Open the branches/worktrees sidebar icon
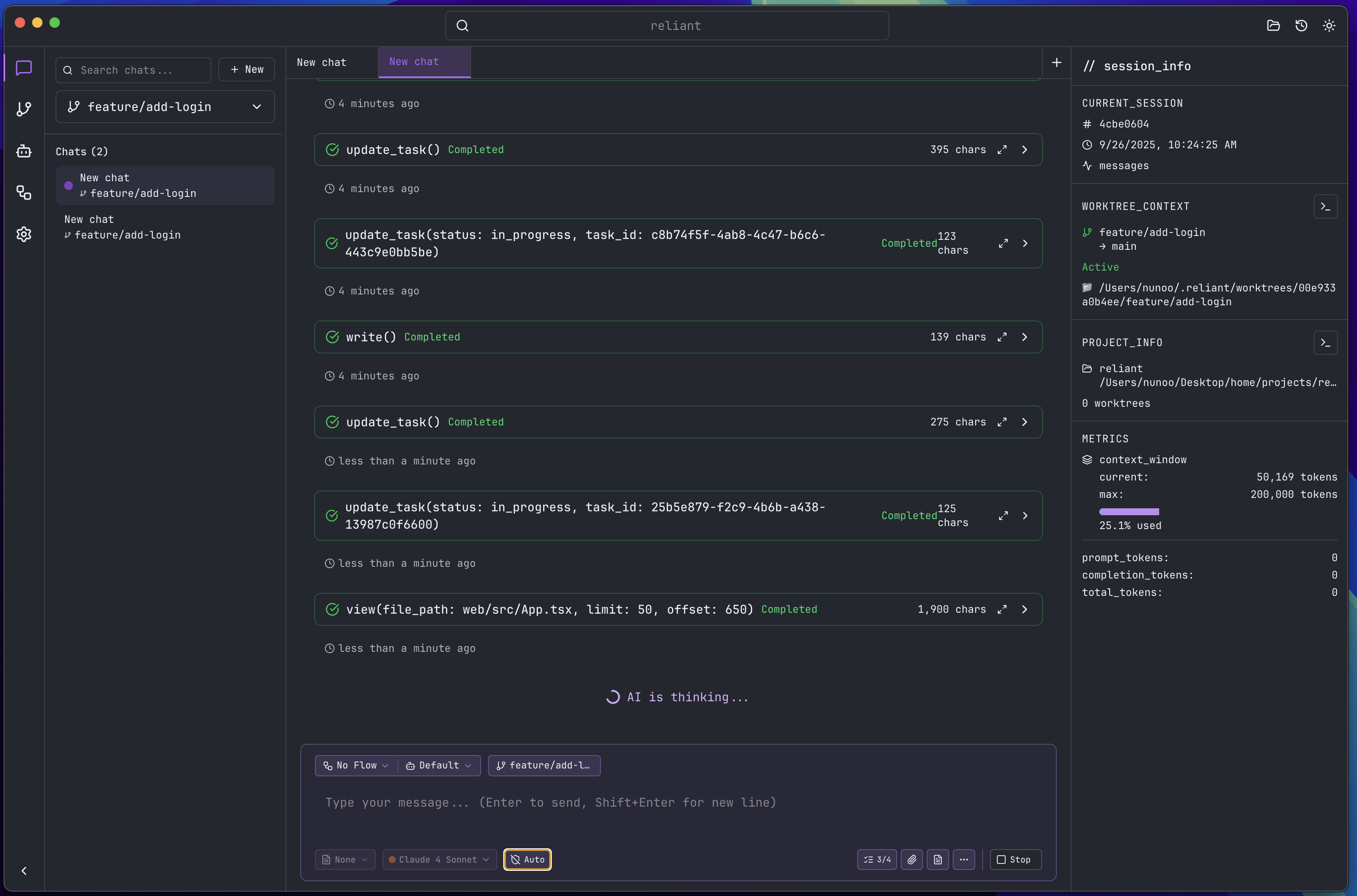Viewport: 1357px width, 896px height. (23, 108)
